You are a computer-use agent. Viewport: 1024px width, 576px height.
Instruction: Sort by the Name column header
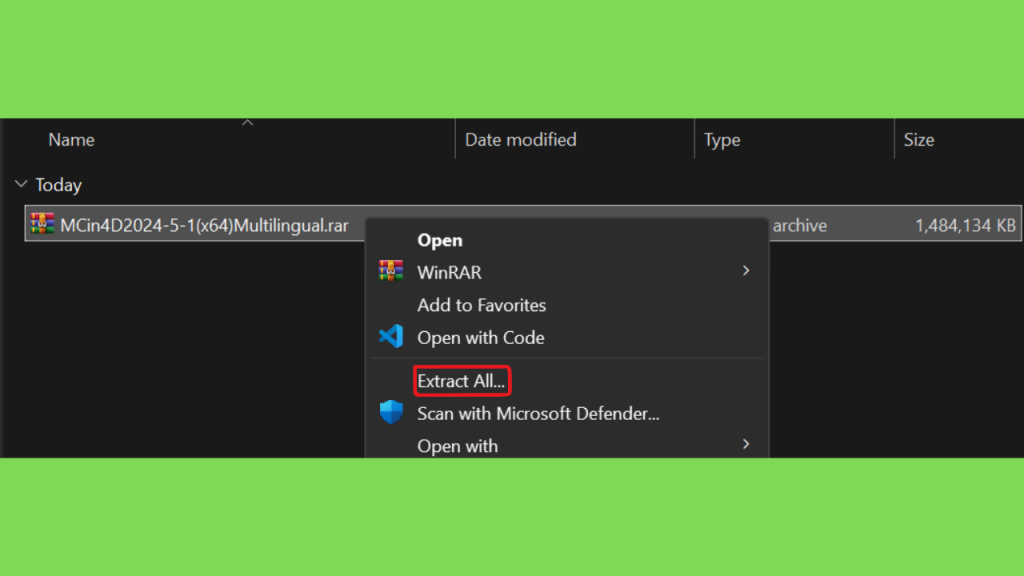(x=71, y=140)
